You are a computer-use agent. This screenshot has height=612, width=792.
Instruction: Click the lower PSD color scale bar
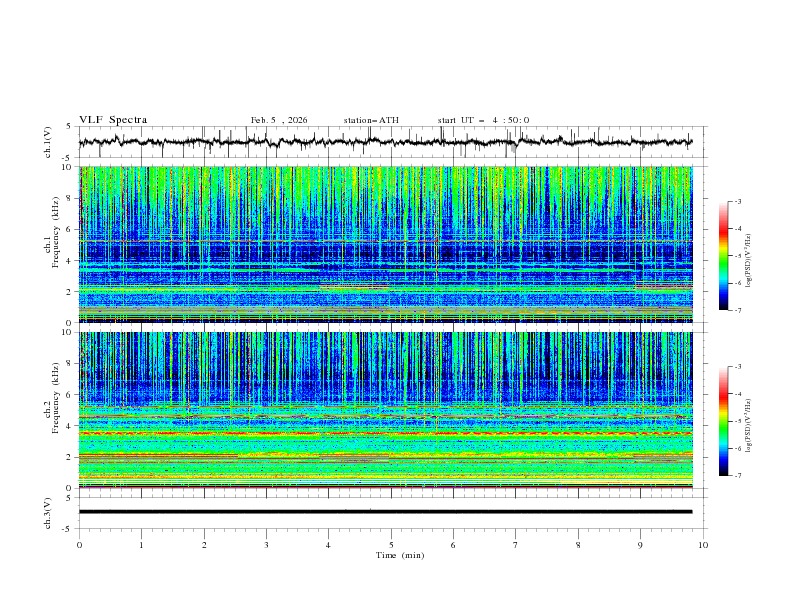(x=723, y=421)
